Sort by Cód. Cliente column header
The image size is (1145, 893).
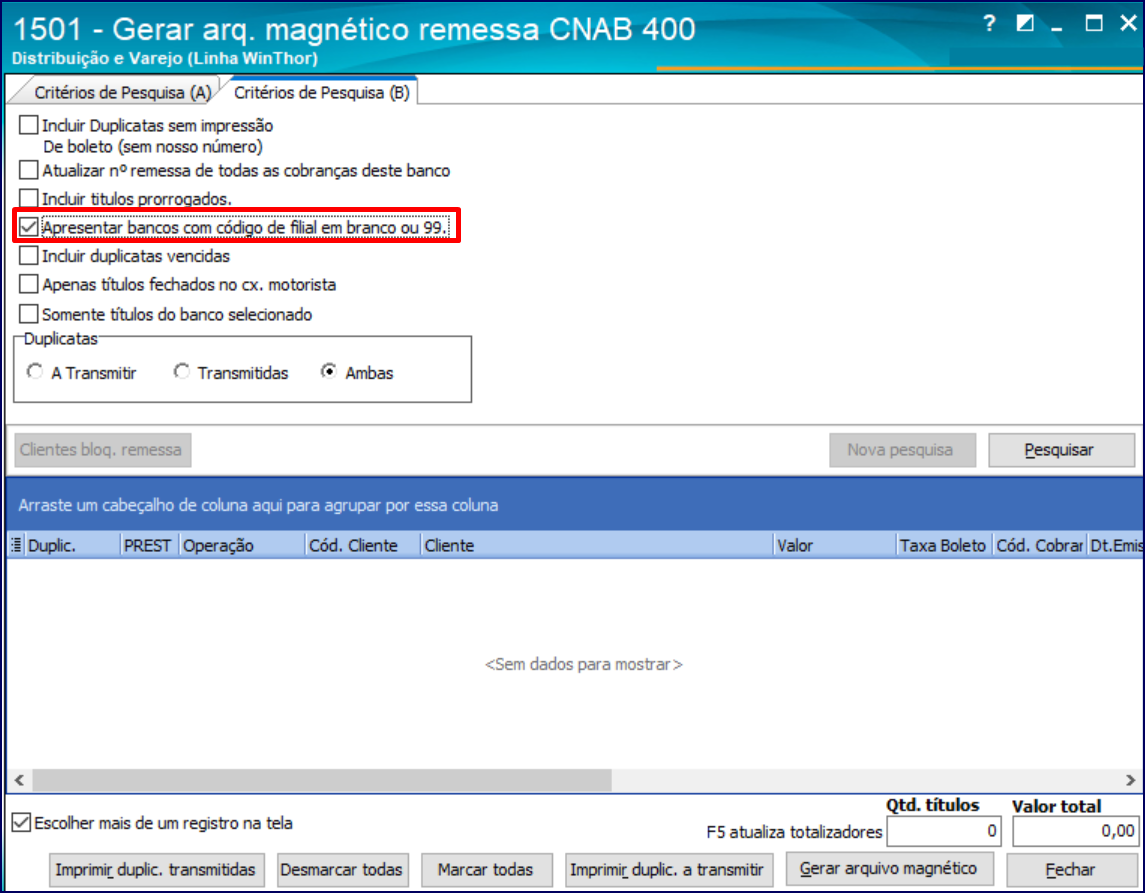(363, 545)
